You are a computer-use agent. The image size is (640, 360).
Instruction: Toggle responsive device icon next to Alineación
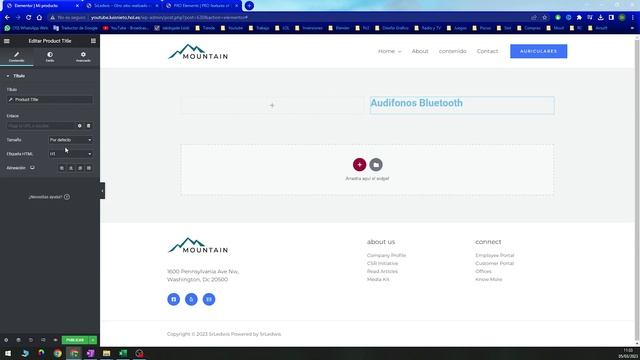[x=32, y=168]
